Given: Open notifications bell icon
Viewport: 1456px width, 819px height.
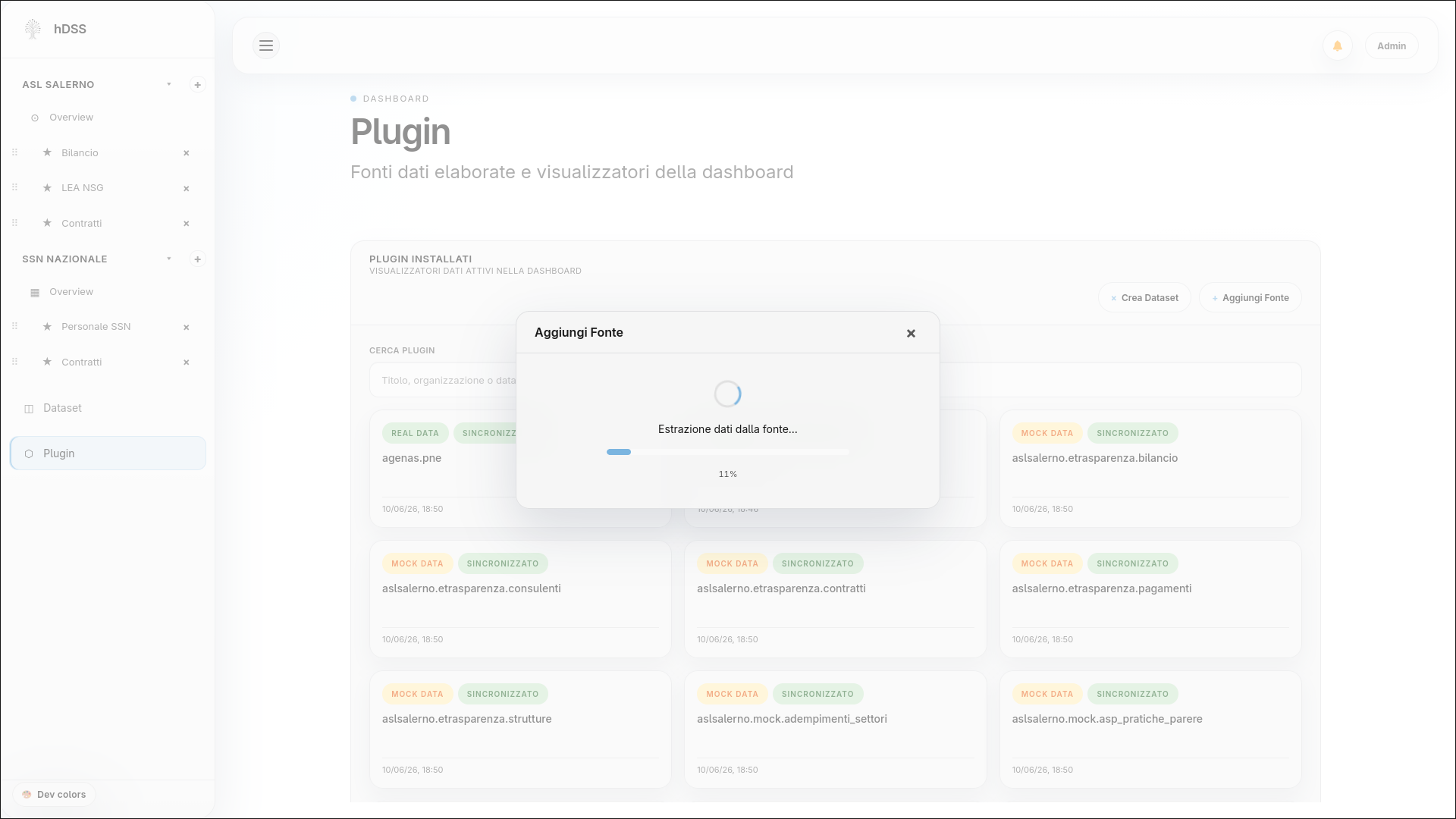Looking at the screenshot, I should (1338, 46).
